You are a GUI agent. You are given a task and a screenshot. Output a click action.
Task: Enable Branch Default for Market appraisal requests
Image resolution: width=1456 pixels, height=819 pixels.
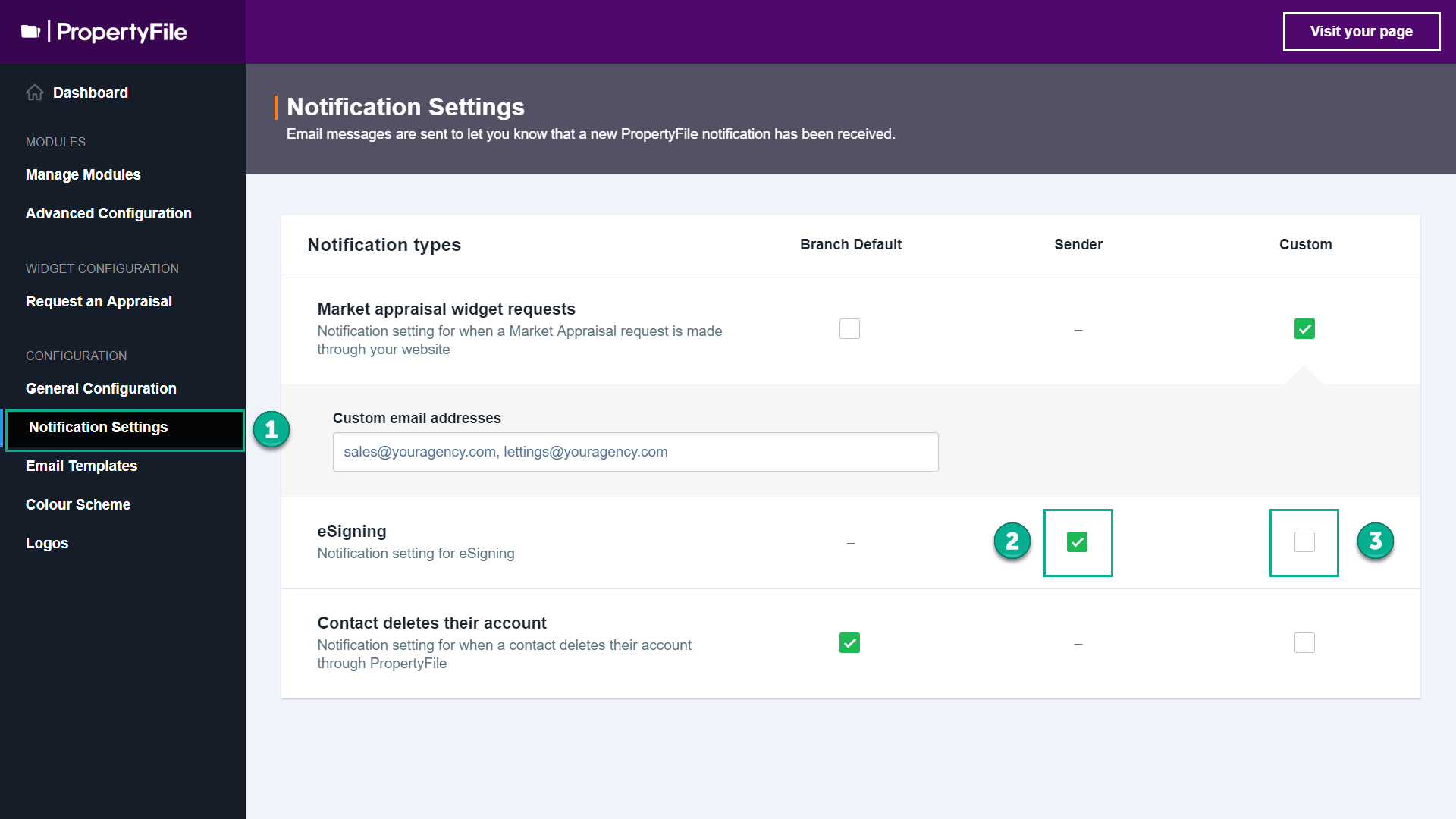[x=849, y=329]
